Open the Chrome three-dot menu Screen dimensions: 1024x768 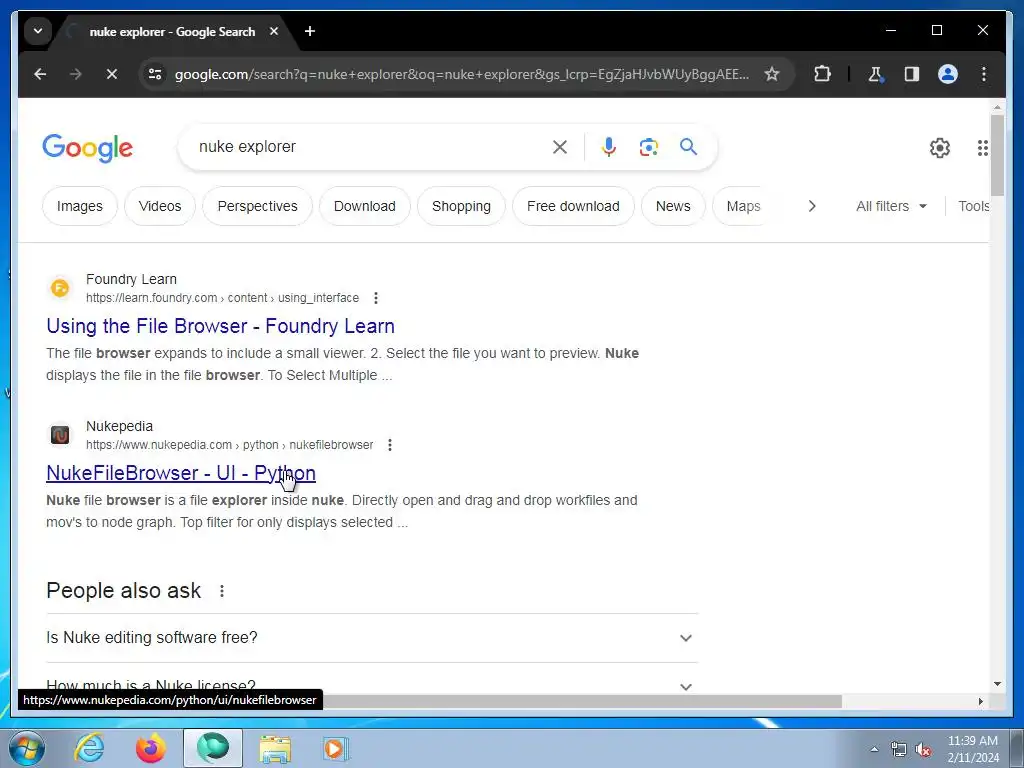(984, 74)
